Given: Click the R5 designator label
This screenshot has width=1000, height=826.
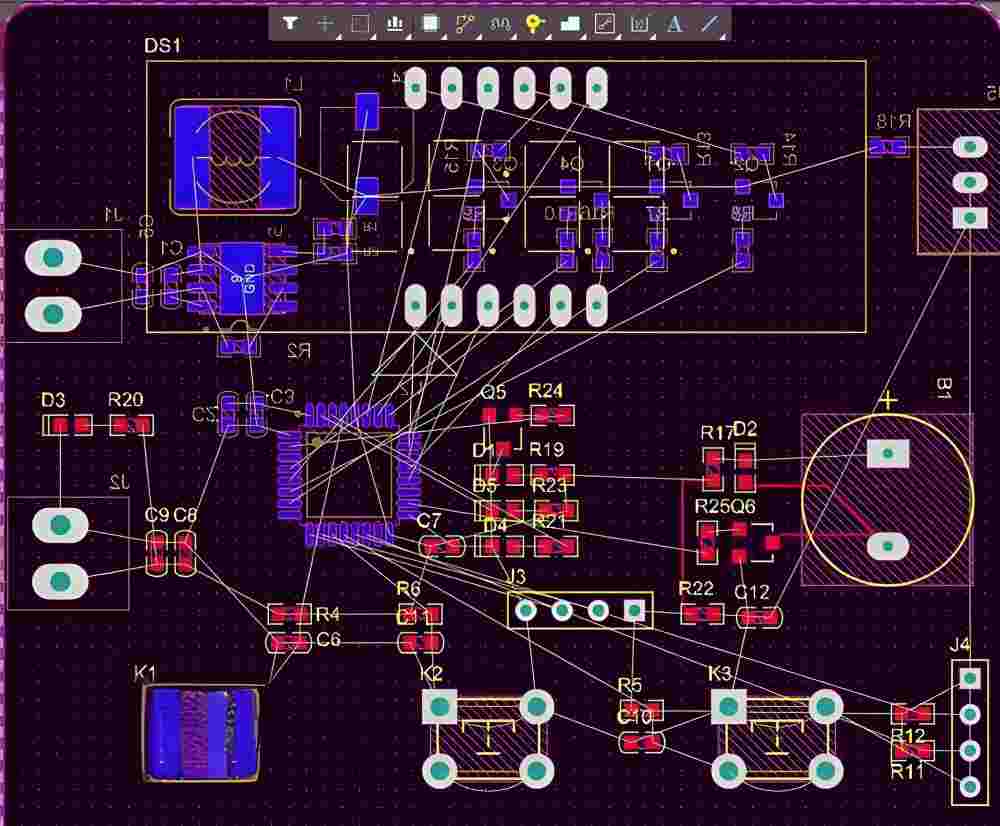Looking at the screenshot, I should 629,685.
